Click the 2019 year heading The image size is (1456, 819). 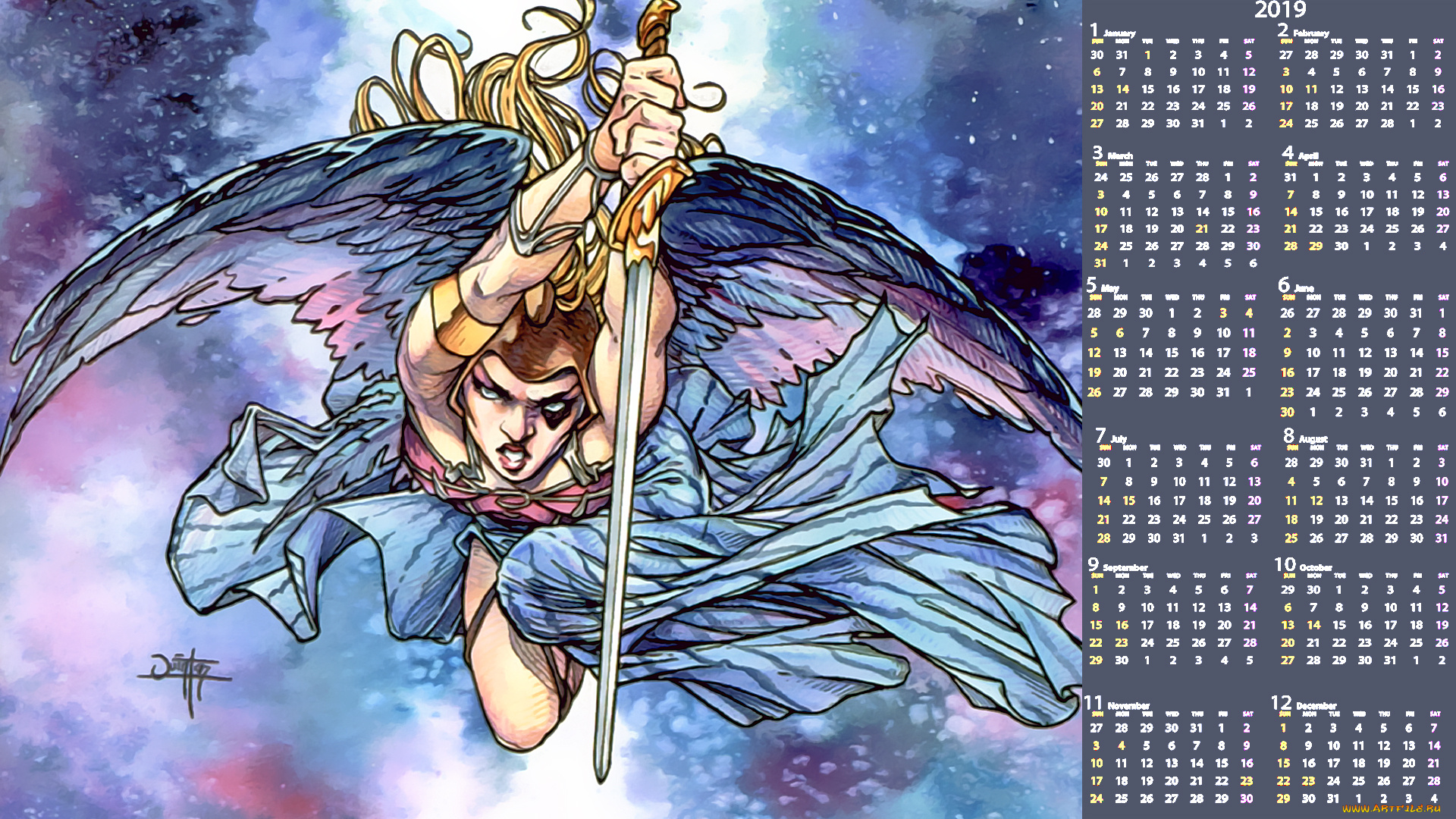tap(1280, 10)
